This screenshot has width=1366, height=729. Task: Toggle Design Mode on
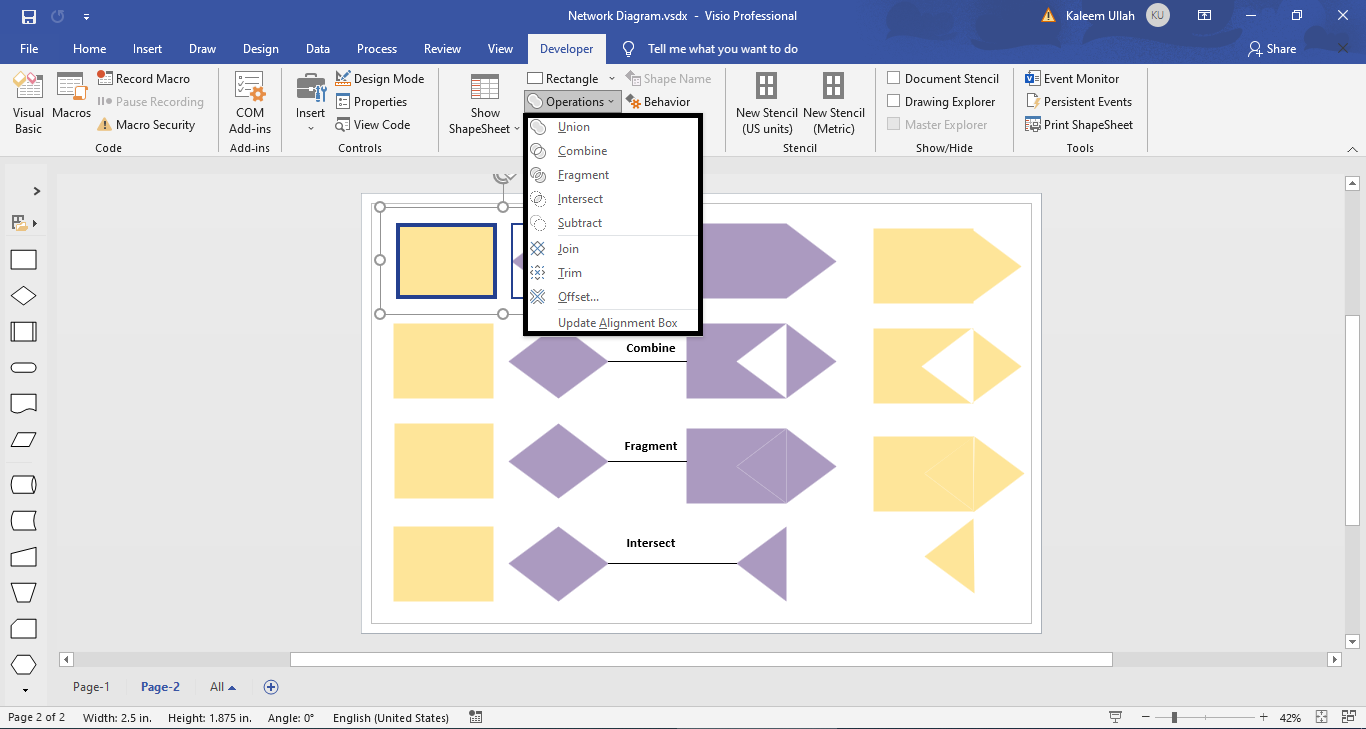383,77
